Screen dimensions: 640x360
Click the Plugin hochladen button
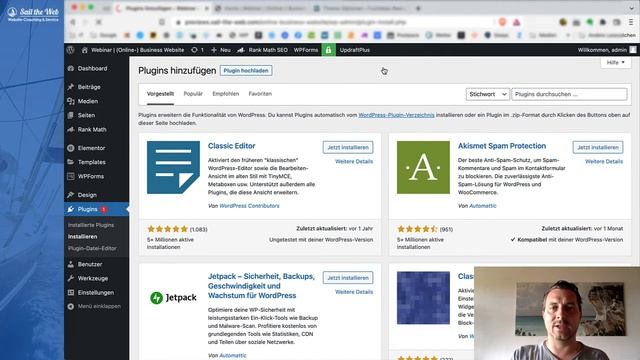coord(246,71)
